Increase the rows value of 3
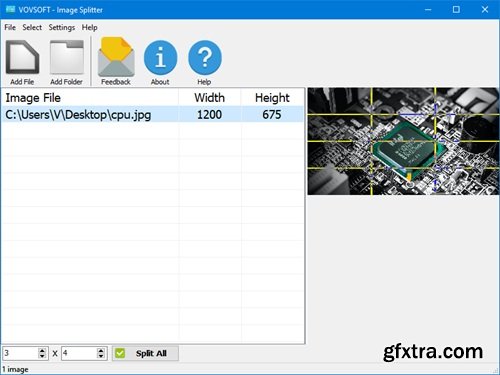 pyautogui.click(x=42, y=350)
